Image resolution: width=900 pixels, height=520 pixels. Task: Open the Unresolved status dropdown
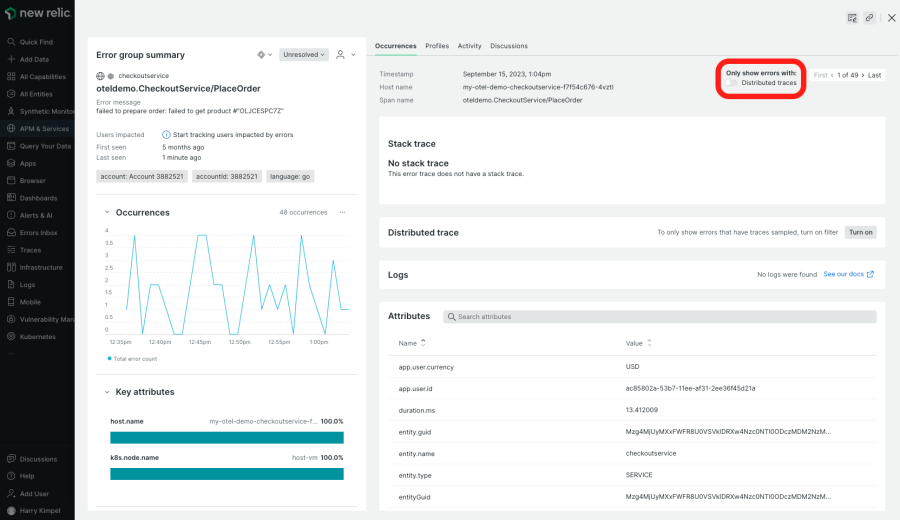point(304,55)
